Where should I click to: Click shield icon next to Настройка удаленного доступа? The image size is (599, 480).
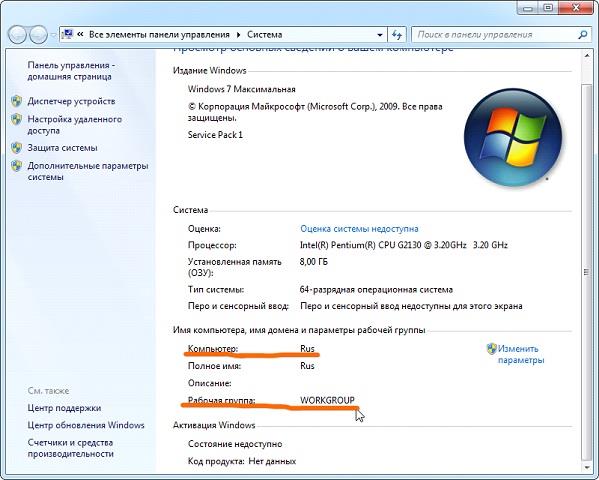pyautogui.click(x=16, y=119)
